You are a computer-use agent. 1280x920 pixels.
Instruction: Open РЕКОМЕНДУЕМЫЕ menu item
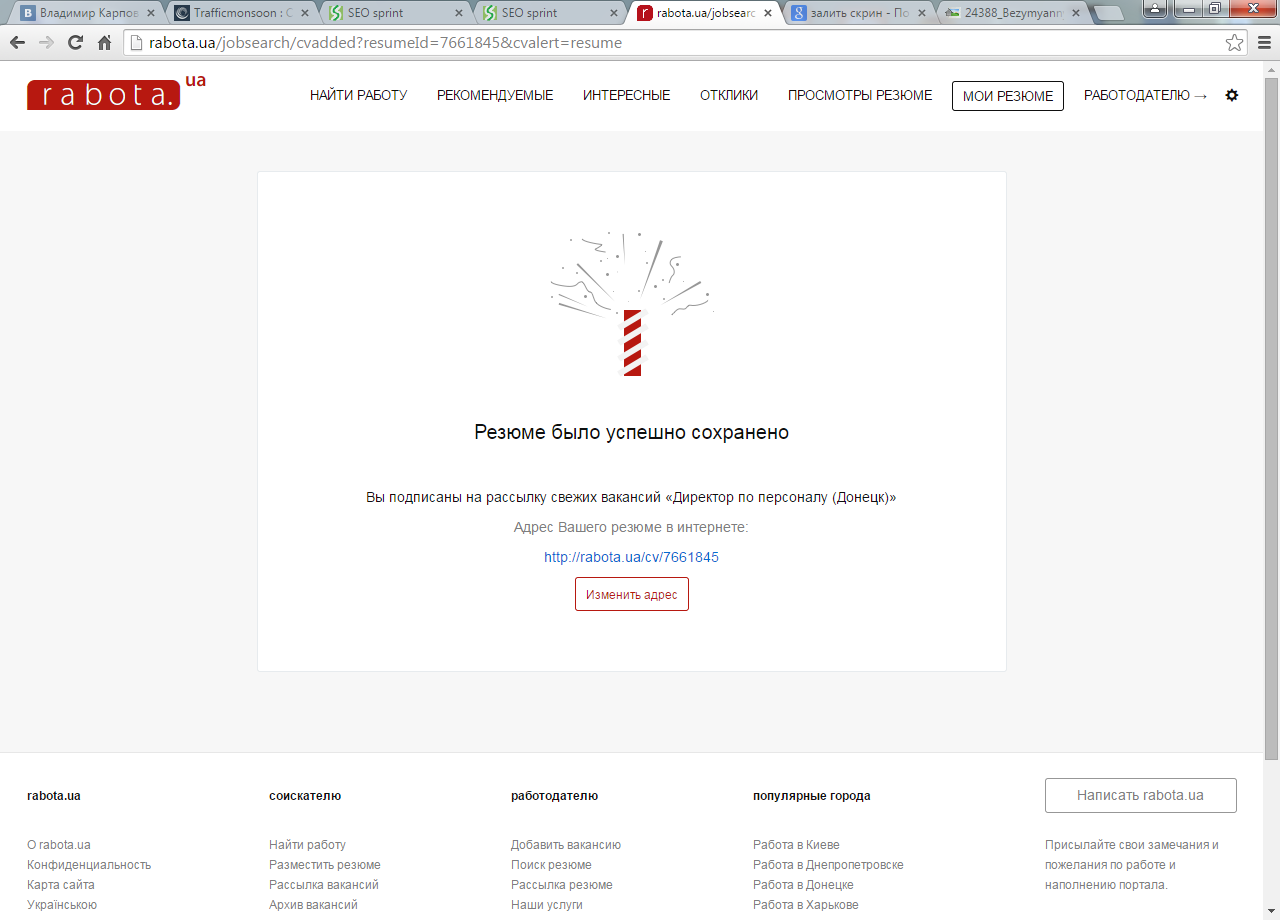495,96
